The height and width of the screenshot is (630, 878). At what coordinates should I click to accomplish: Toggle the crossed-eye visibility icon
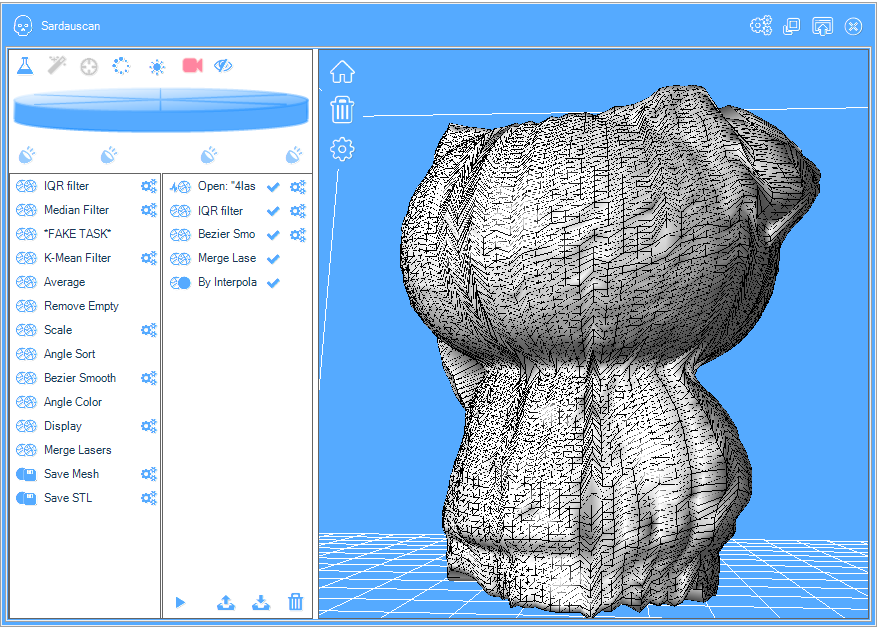(223, 65)
